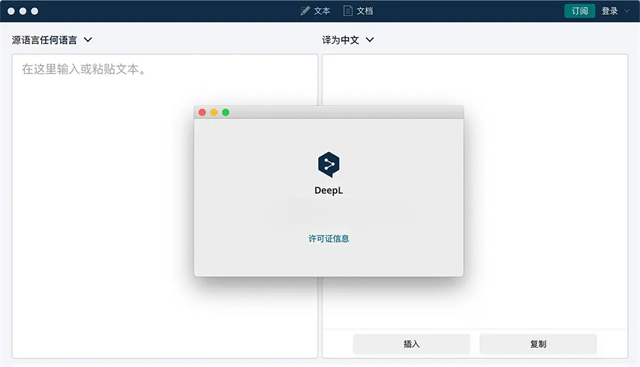The width and height of the screenshot is (640, 367).
Task: Switch to the 文本 text tab
Action: (315, 11)
